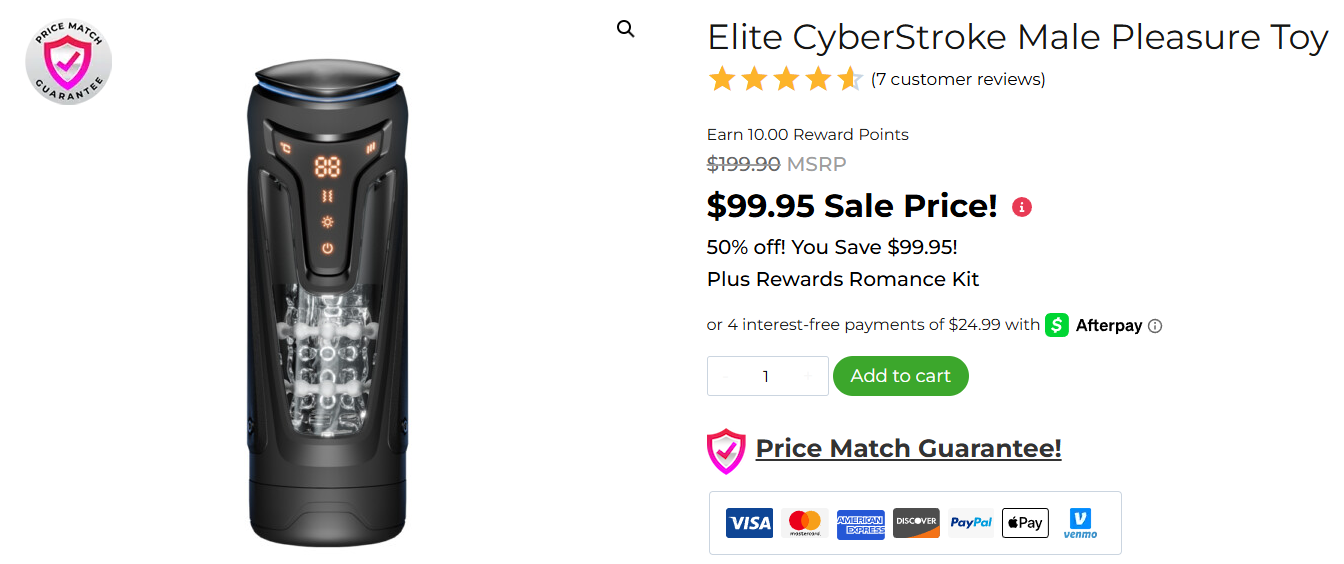Click the Venmo payment icon

1080,522
